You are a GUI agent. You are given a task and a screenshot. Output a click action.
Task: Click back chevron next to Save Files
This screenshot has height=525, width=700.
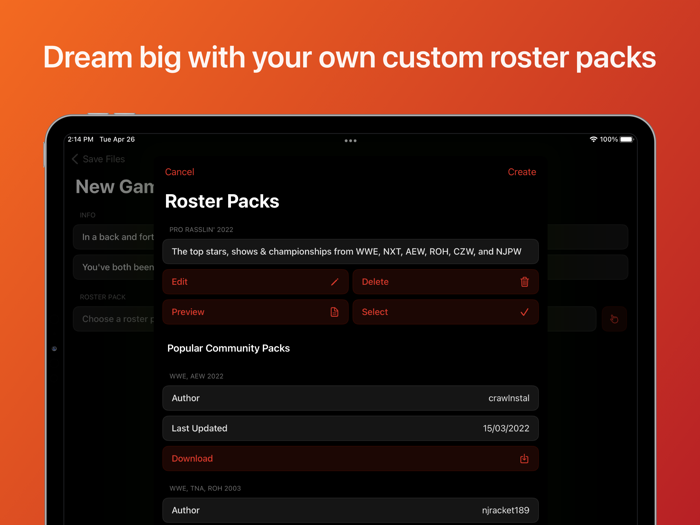tap(75, 159)
